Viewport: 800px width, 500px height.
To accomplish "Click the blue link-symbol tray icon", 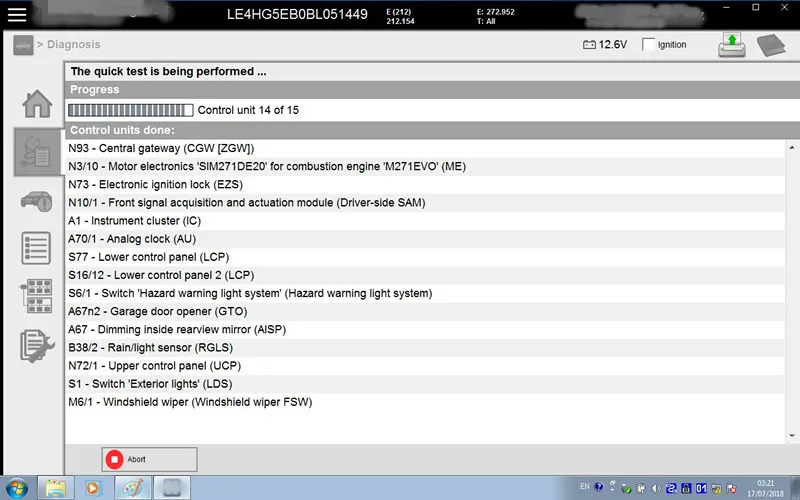I will point(671,488).
